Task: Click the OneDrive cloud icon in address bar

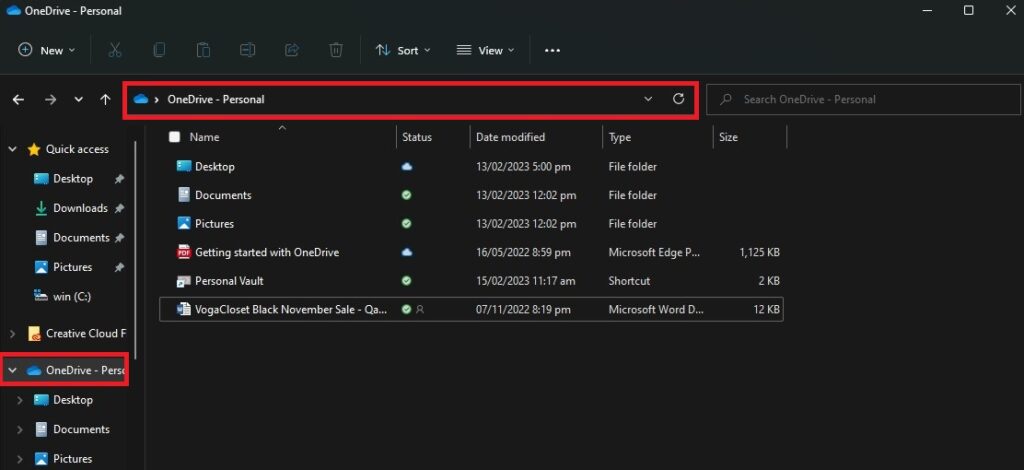Action: point(140,99)
